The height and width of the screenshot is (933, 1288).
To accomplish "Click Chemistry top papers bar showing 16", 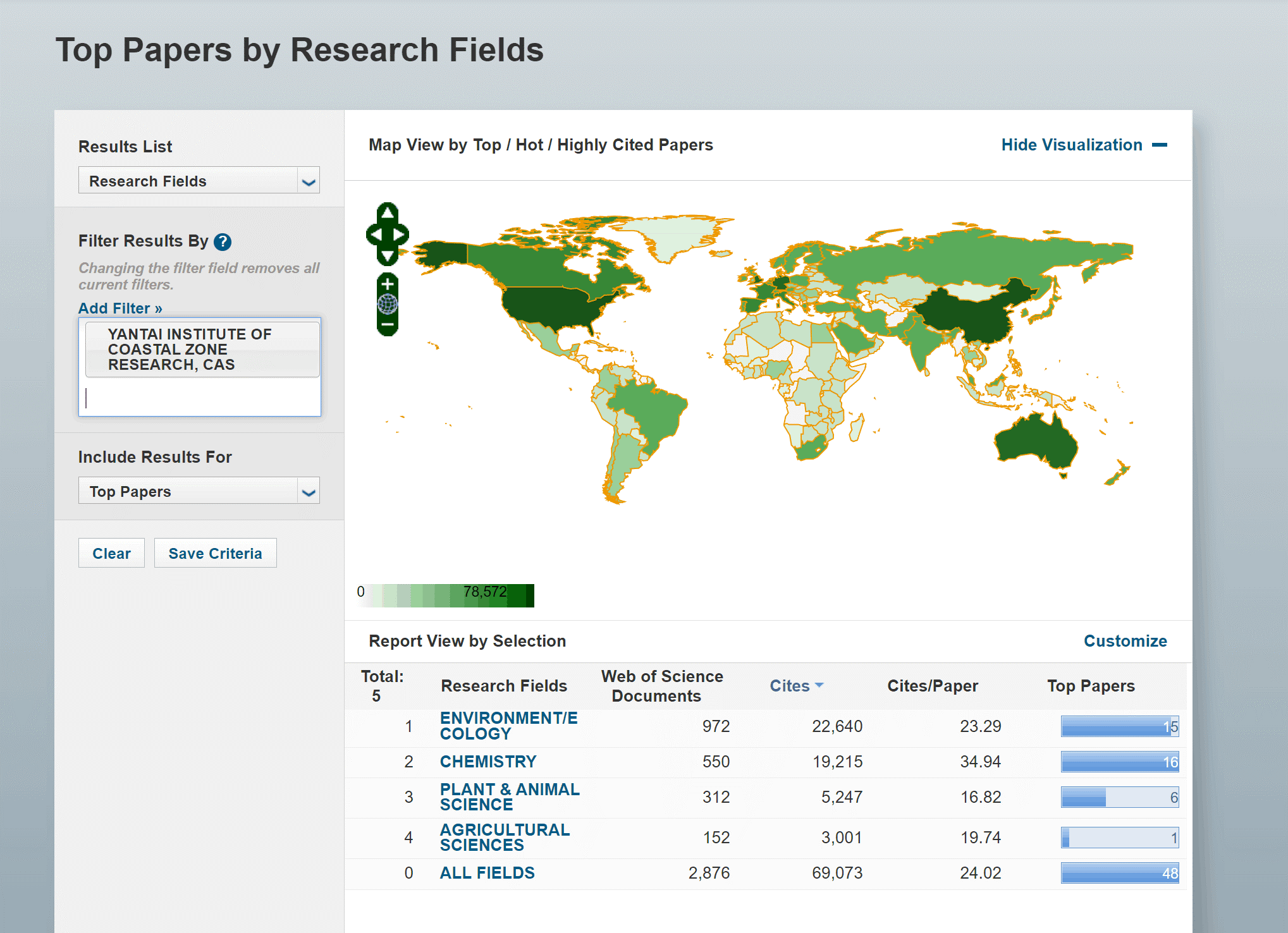I will click(1119, 762).
